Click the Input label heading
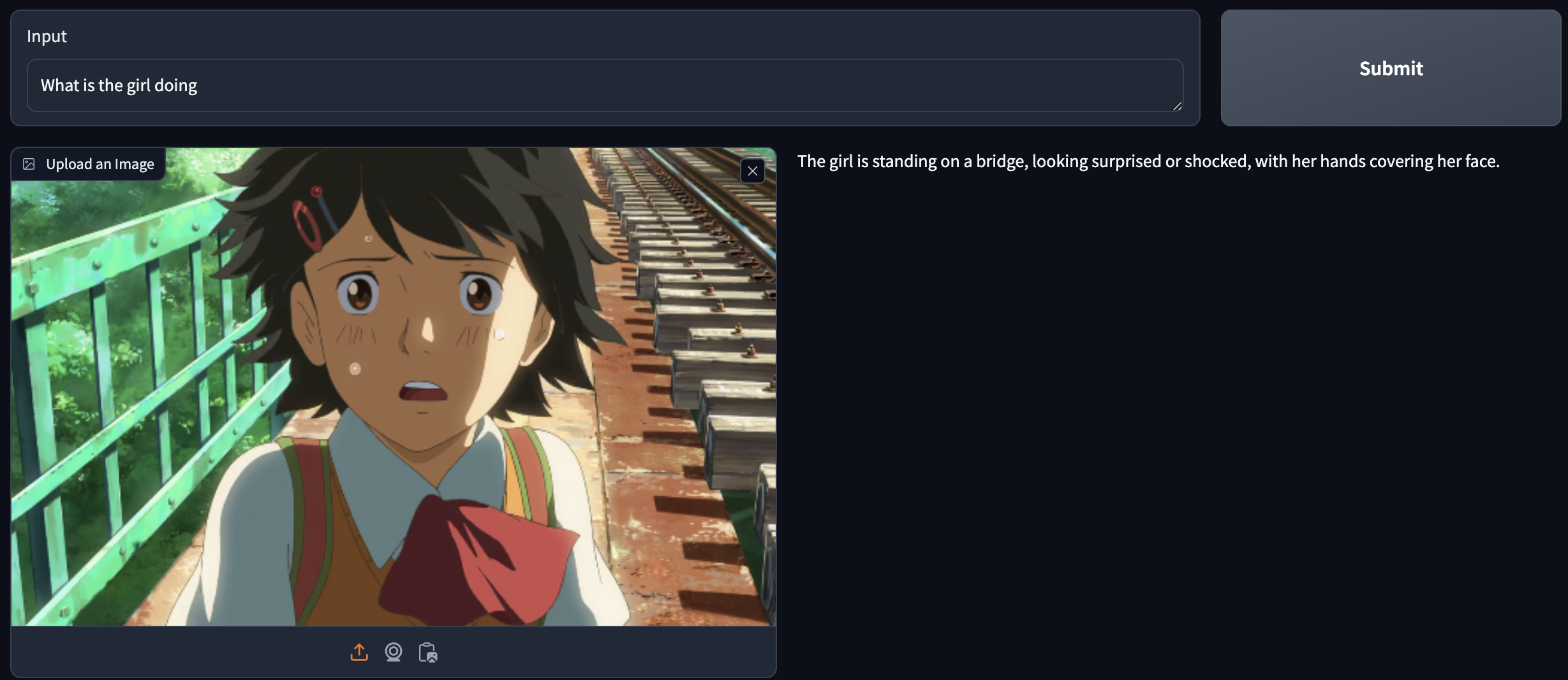The height and width of the screenshot is (680, 1568). 47,36
